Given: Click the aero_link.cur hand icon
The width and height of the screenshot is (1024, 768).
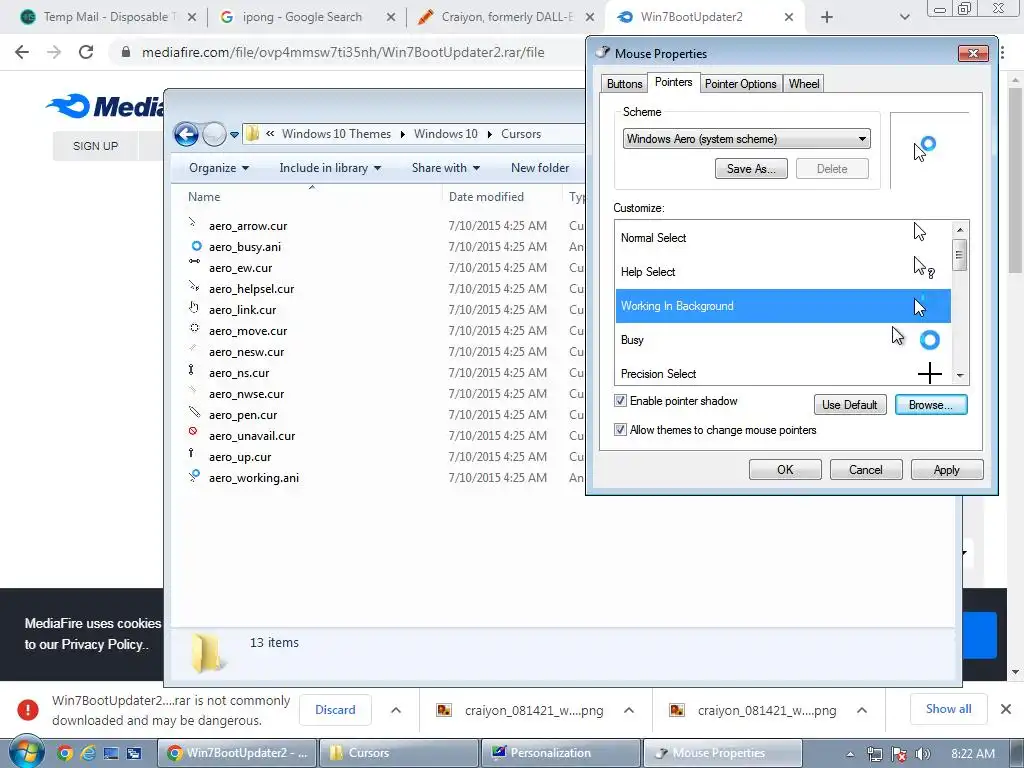Looking at the screenshot, I should (x=194, y=308).
